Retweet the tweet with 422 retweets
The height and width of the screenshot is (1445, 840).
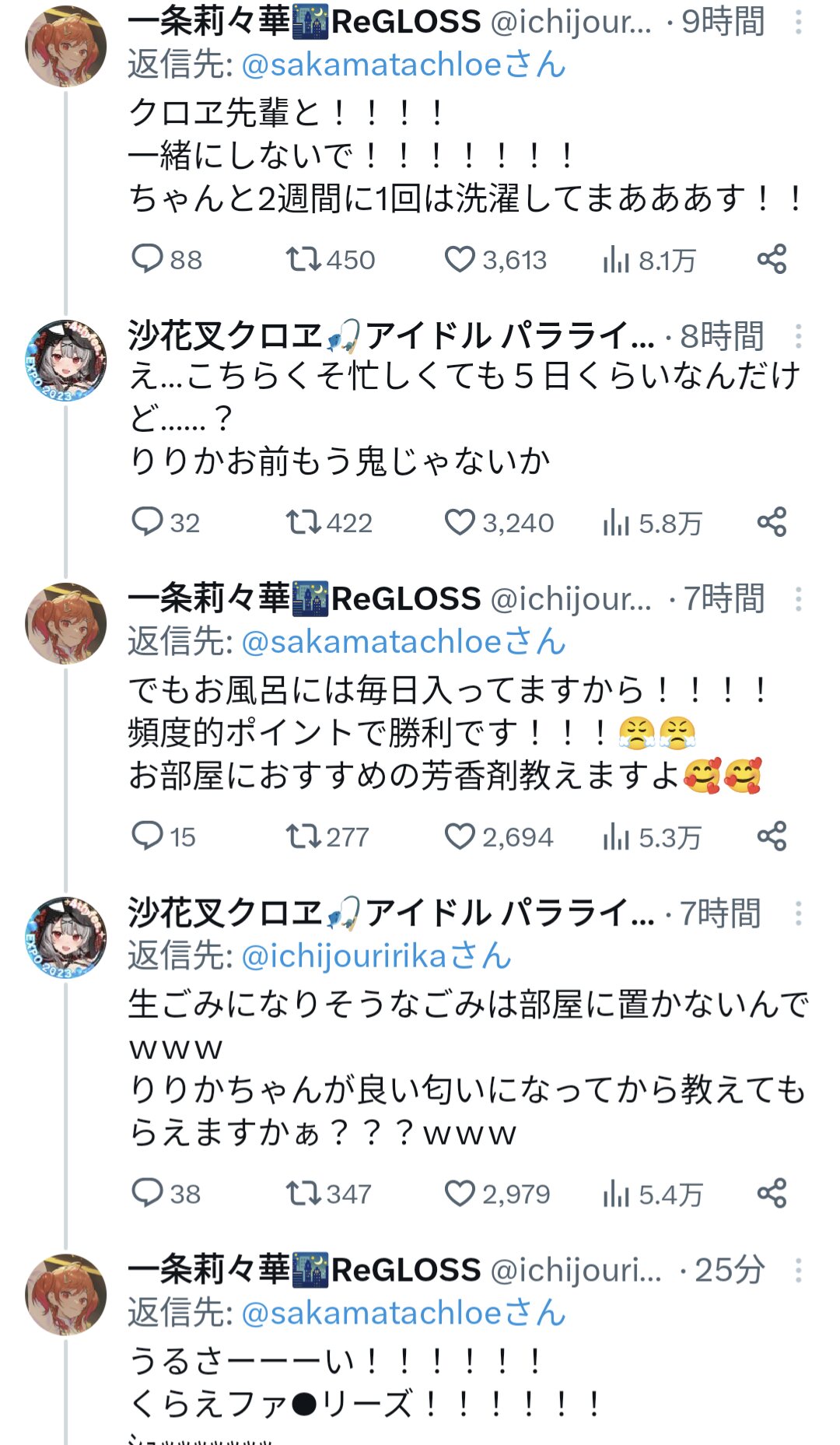[303, 522]
